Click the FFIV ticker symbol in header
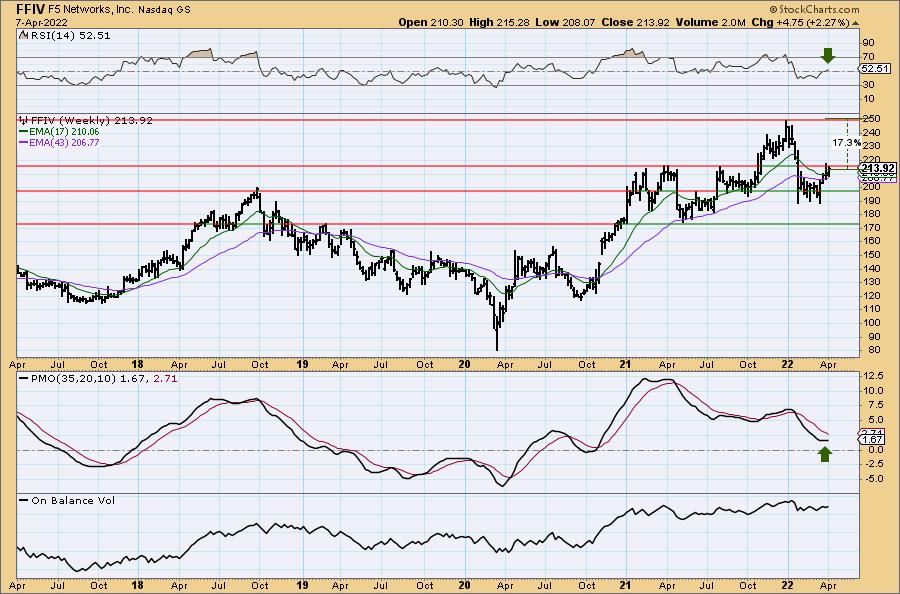The width and height of the screenshot is (900, 594). (31, 9)
